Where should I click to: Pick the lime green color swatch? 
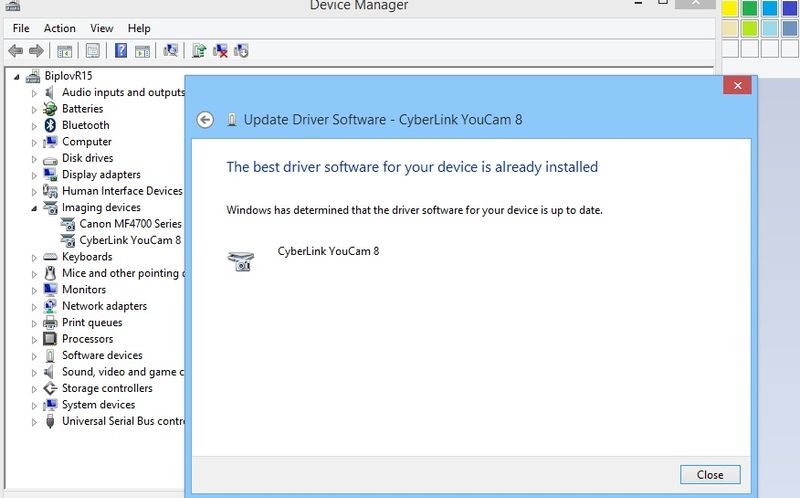[750, 28]
